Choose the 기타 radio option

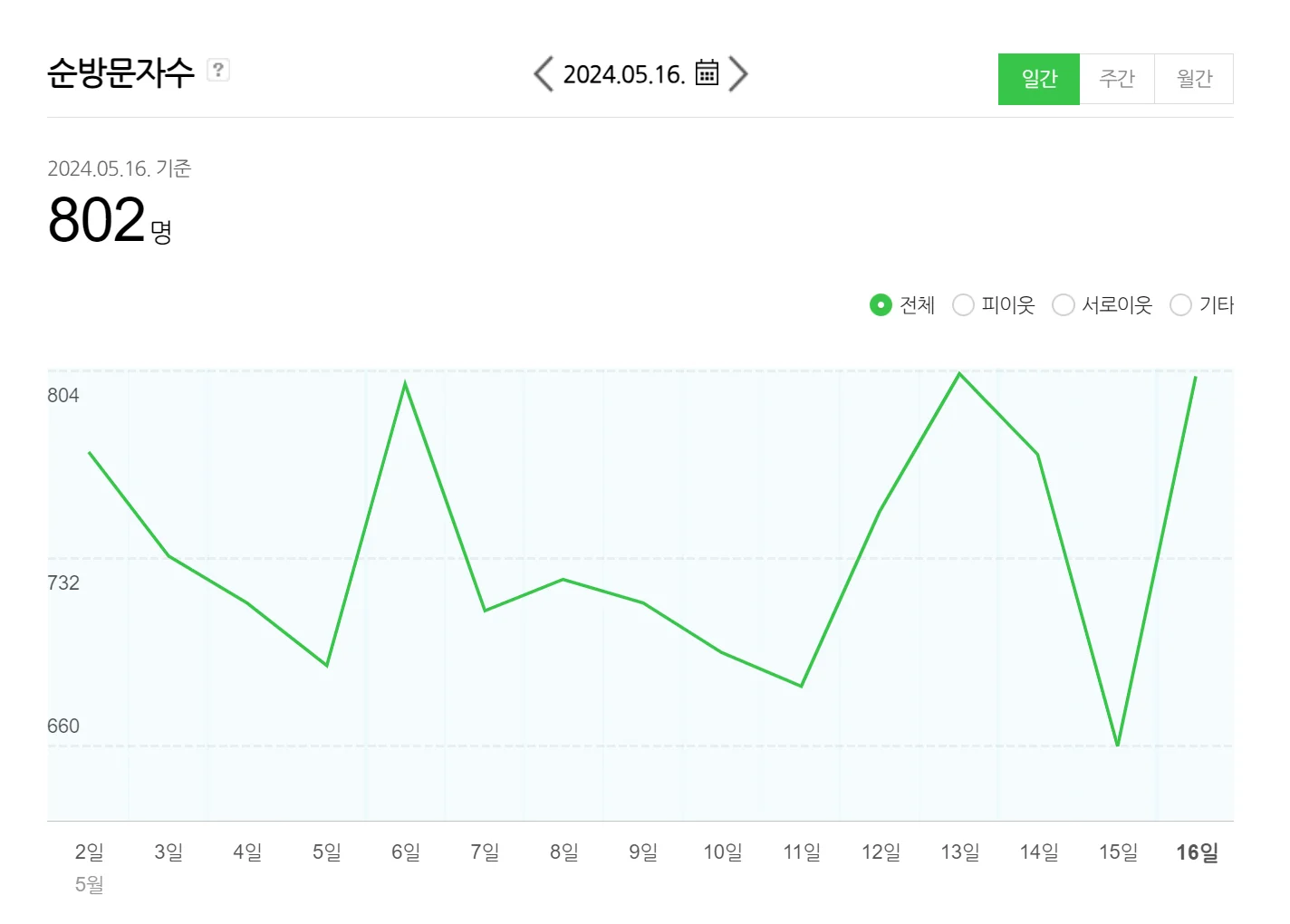(1180, 305)
